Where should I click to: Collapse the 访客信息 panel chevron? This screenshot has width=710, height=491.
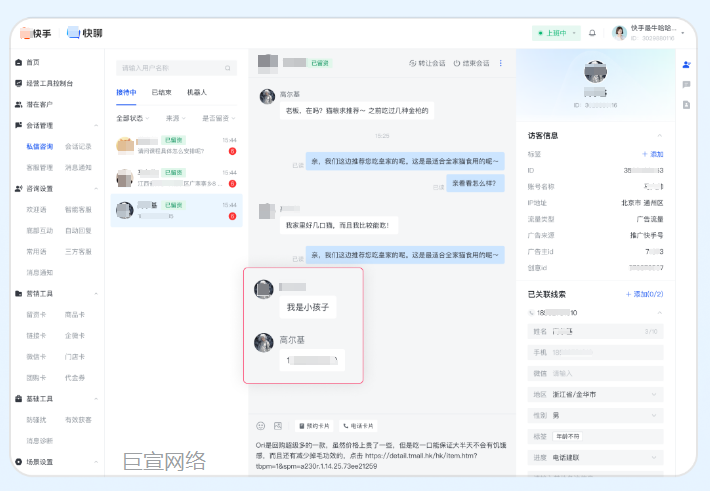[660, 135]
